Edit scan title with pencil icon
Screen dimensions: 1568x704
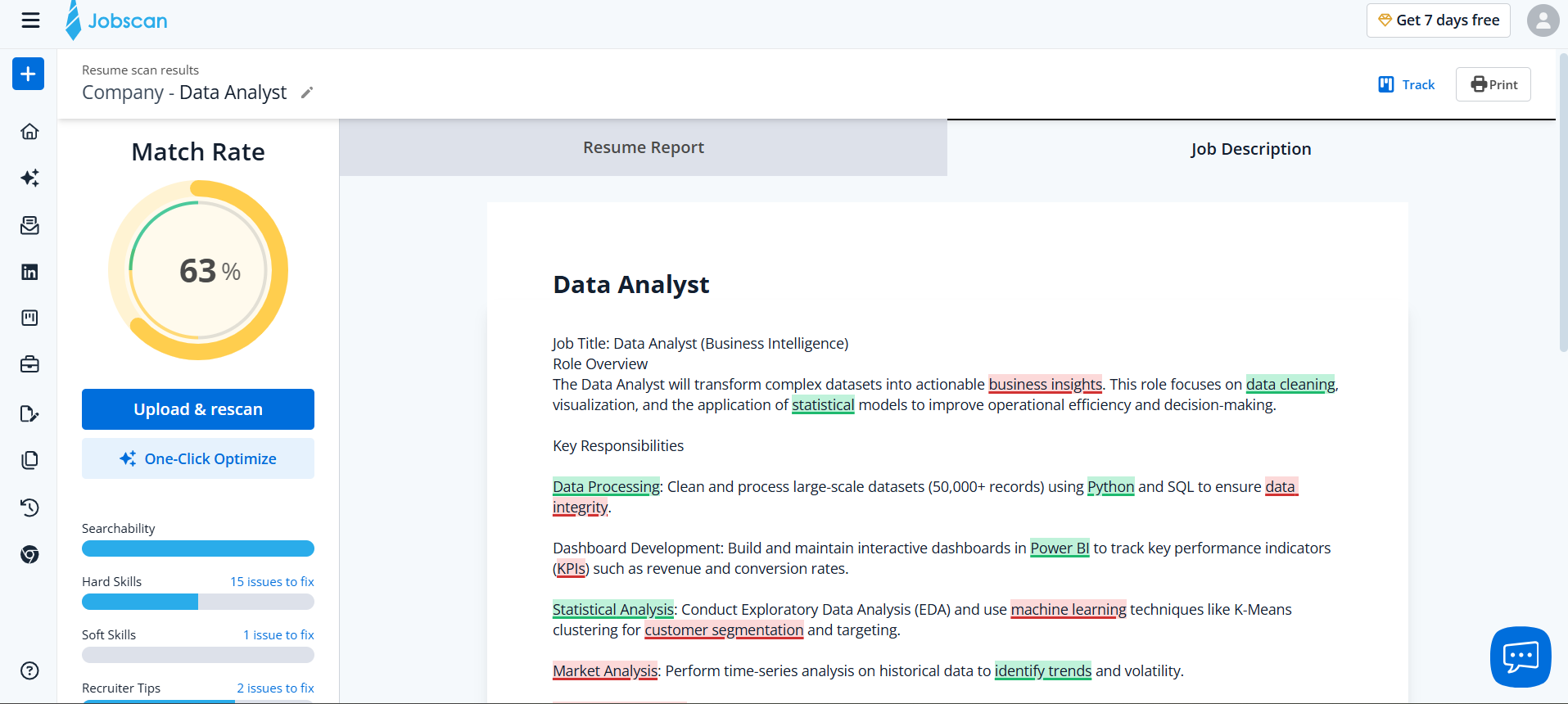pos(307,93)
